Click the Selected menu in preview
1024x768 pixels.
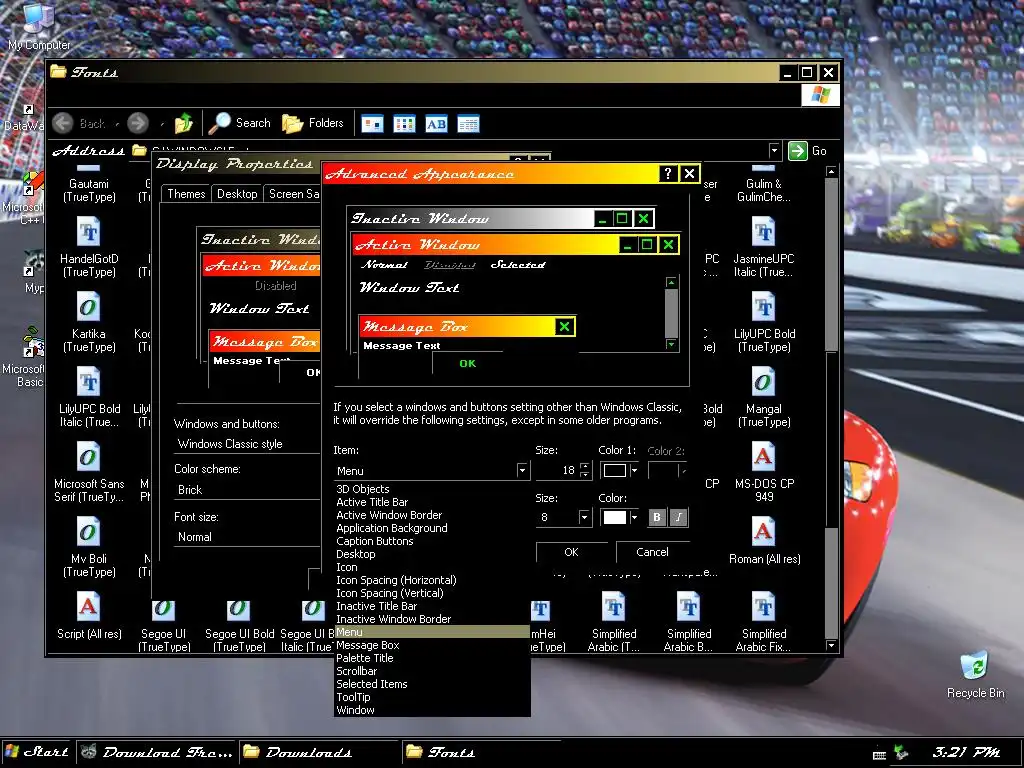point(518,264)
